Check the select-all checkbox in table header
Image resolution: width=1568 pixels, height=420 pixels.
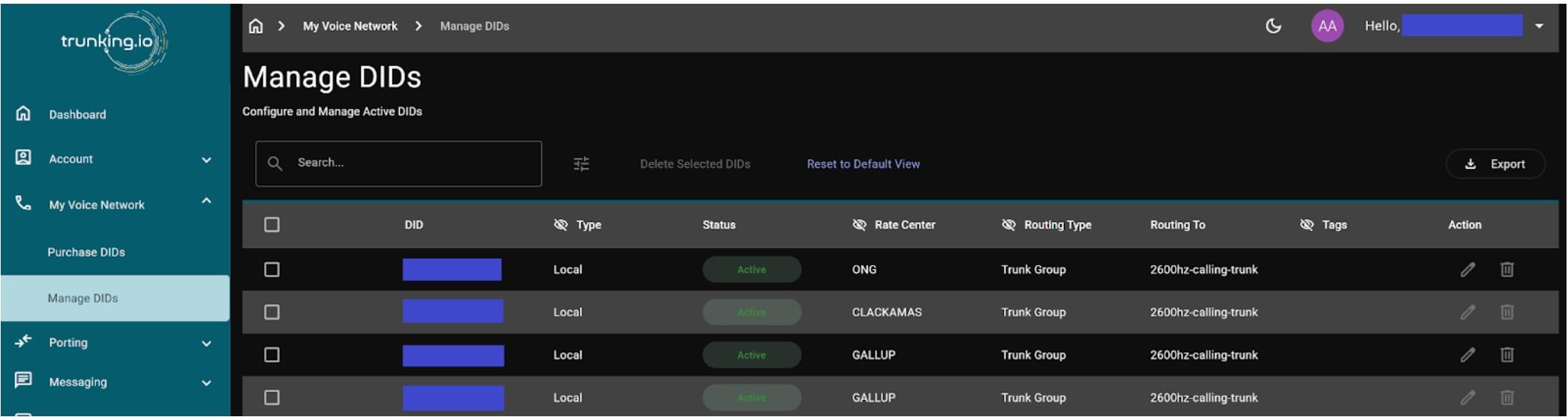click(272, 225)
